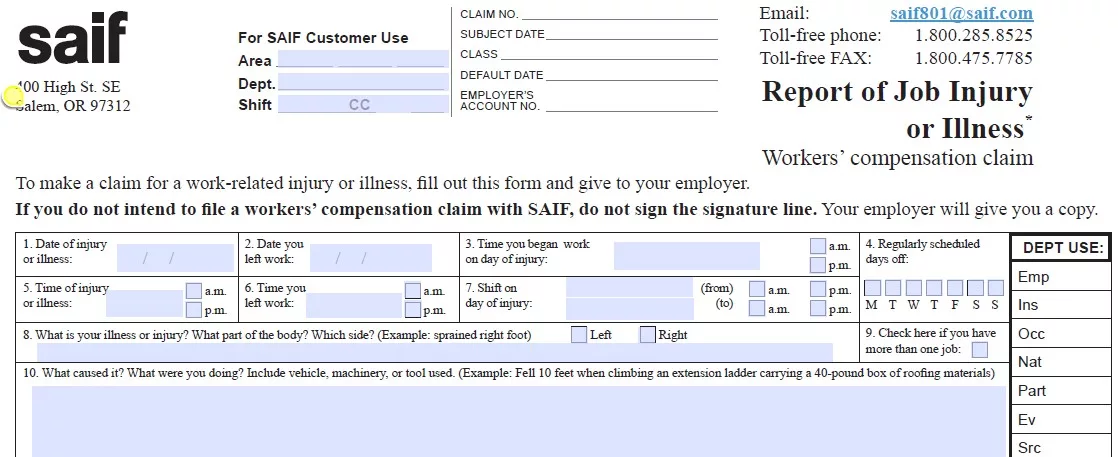
Task: Click the 'CLAIM NO.' label
Action: click(x=489, y=14)
